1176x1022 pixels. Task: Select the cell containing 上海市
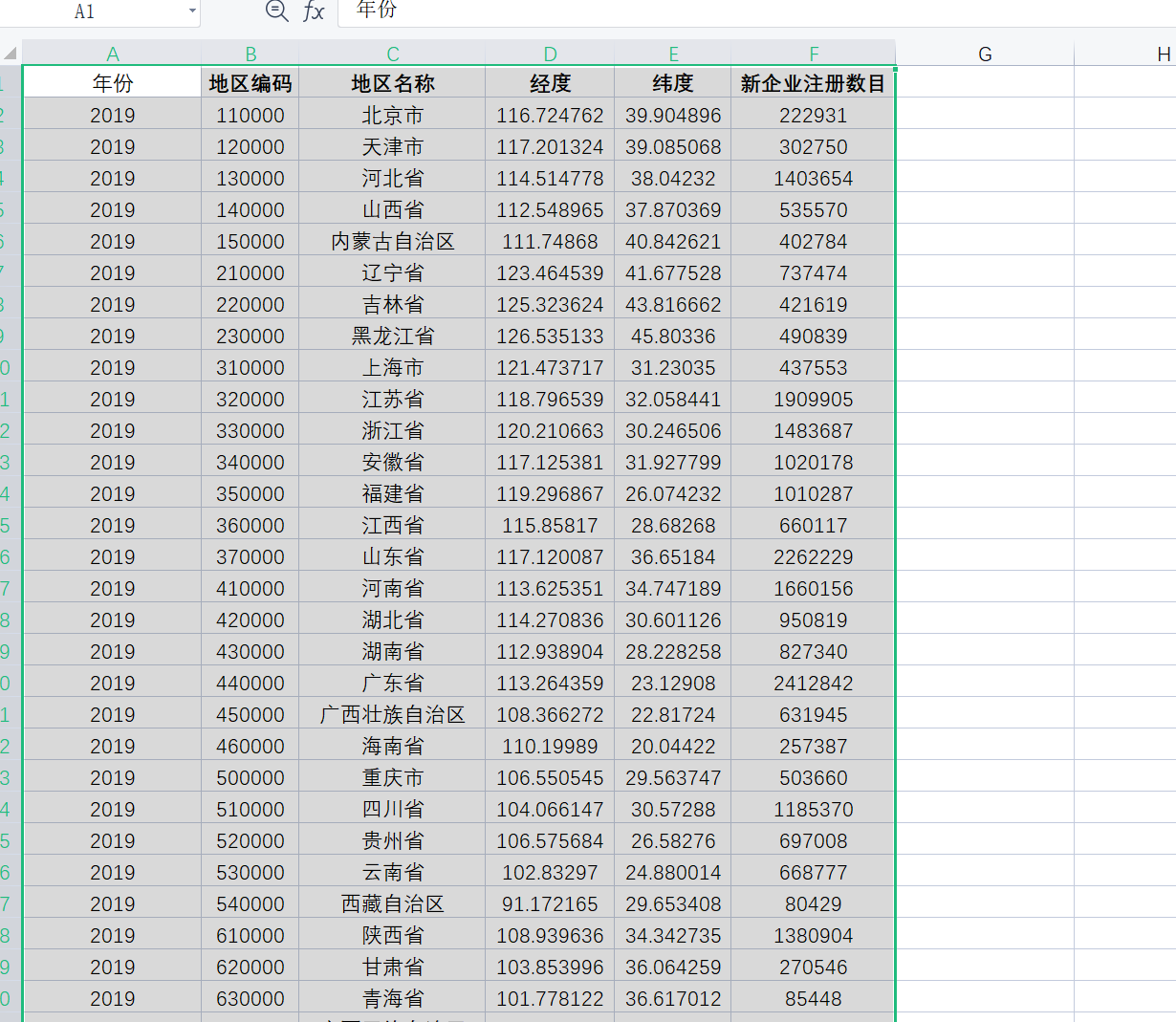(393, 367)
